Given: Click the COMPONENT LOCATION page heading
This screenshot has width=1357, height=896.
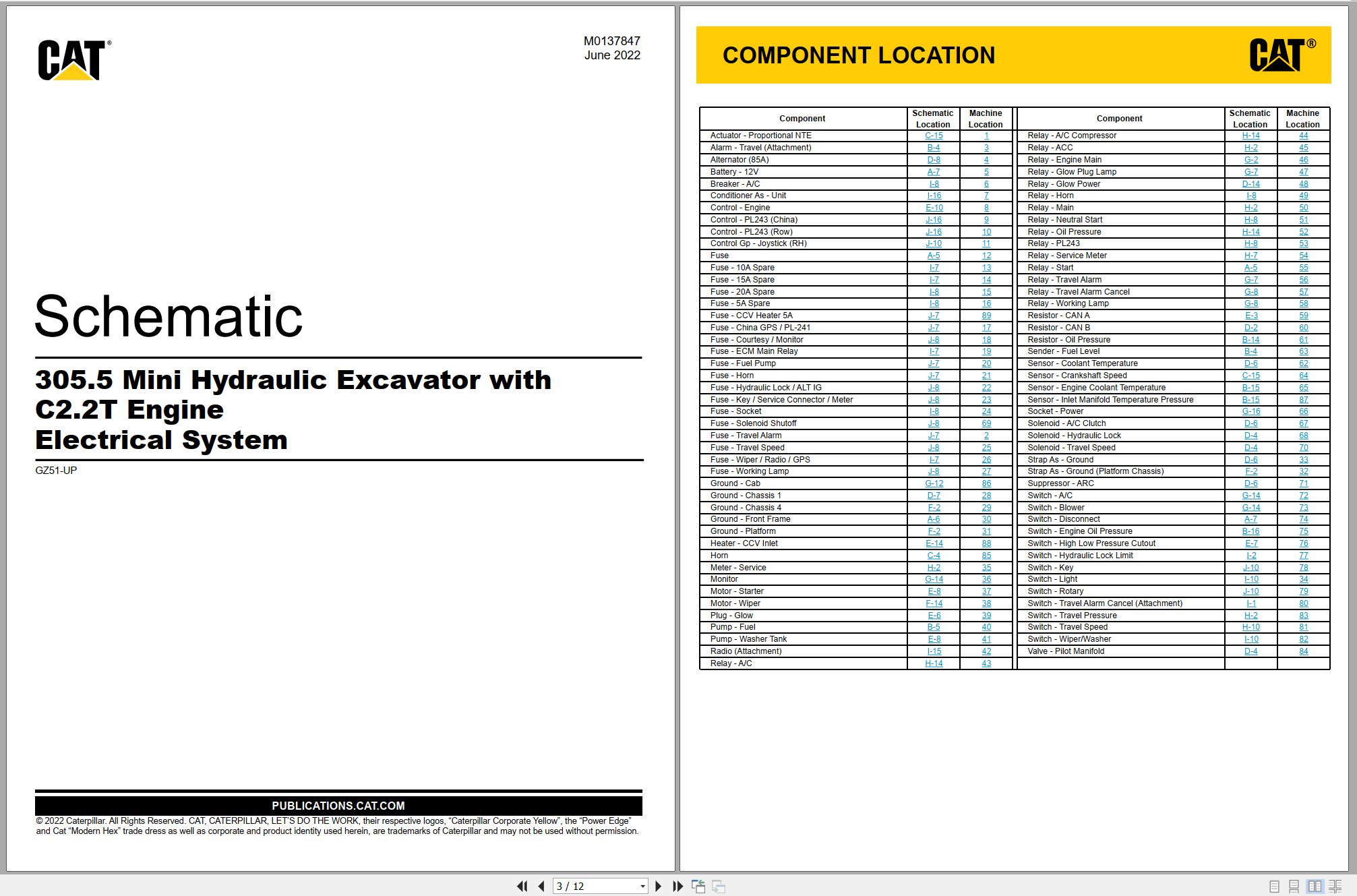Looking at the screenshot, I should (859, 55).
